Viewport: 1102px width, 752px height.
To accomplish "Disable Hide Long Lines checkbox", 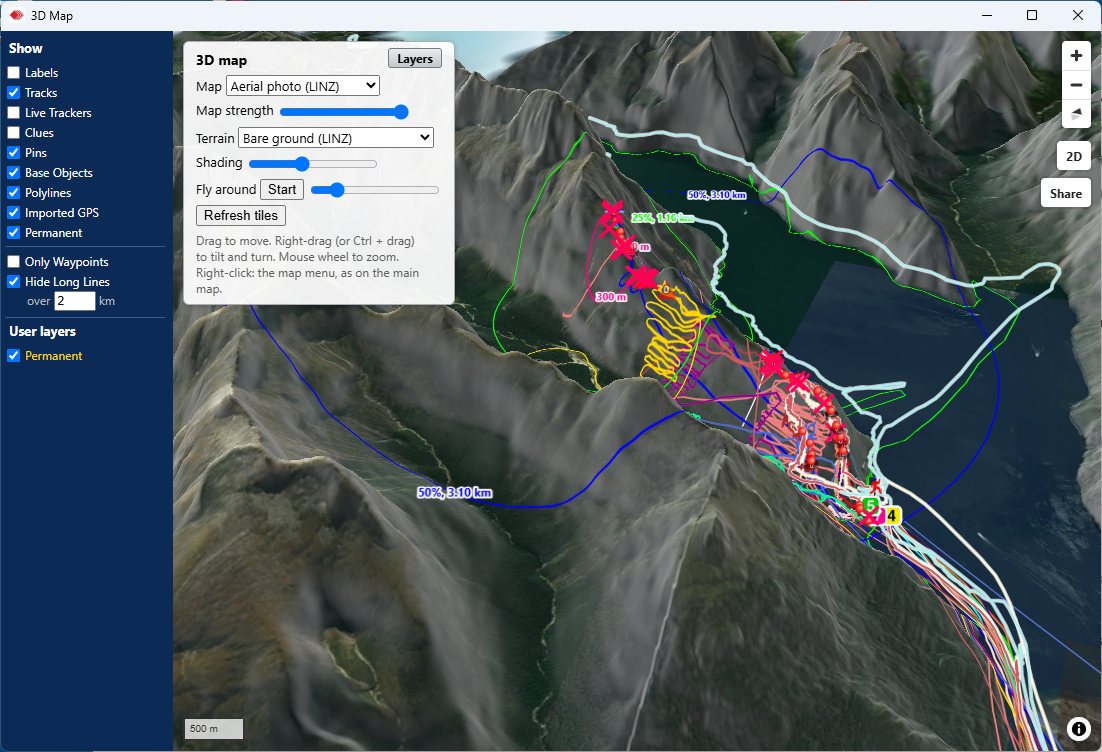I will [x=13, y=282].
